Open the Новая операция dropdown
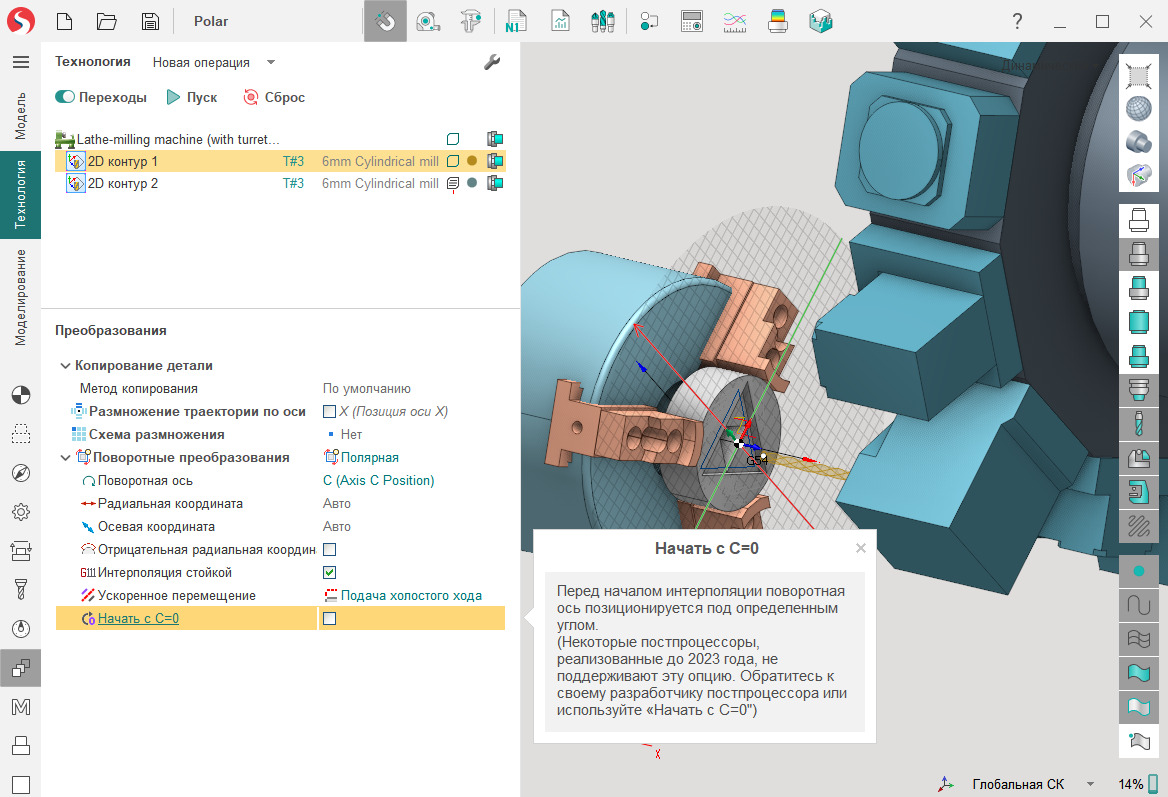1168x797 pixels. pyautogui.click(x=271, y=62)
